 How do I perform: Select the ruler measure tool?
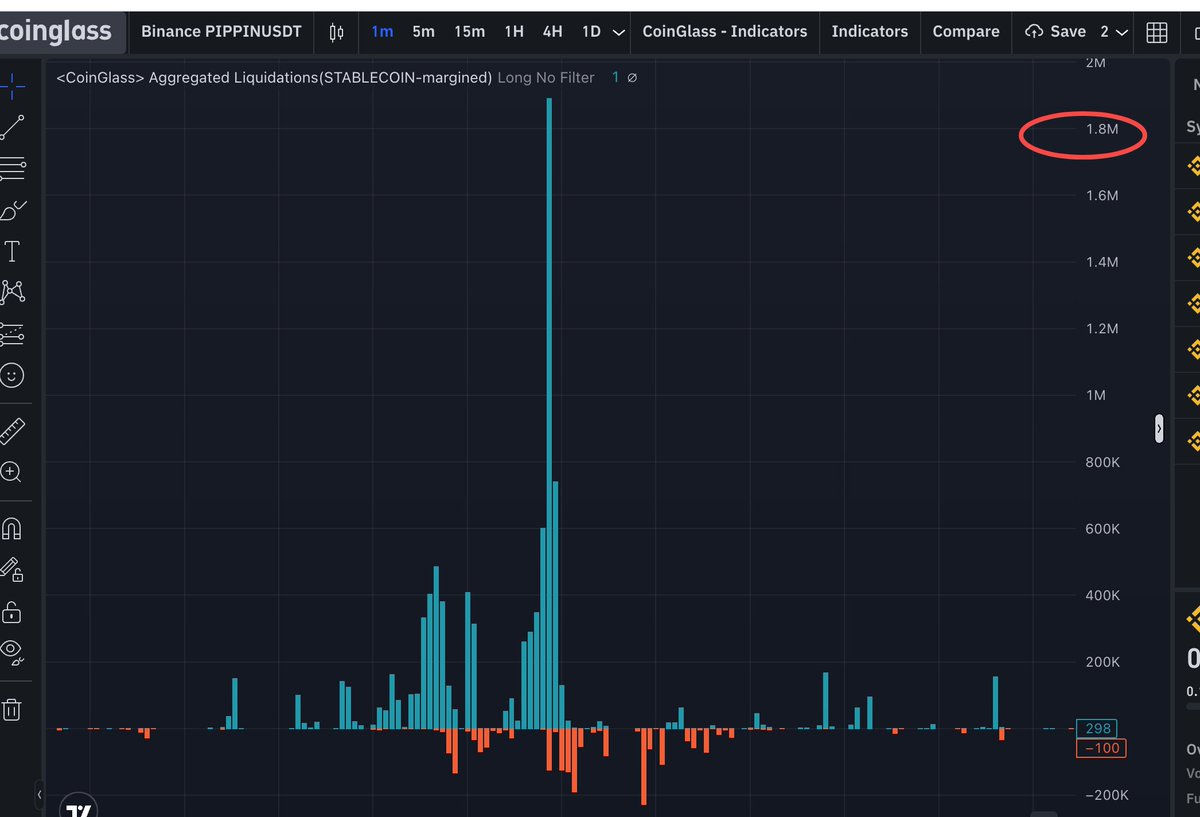pos(12,431)
